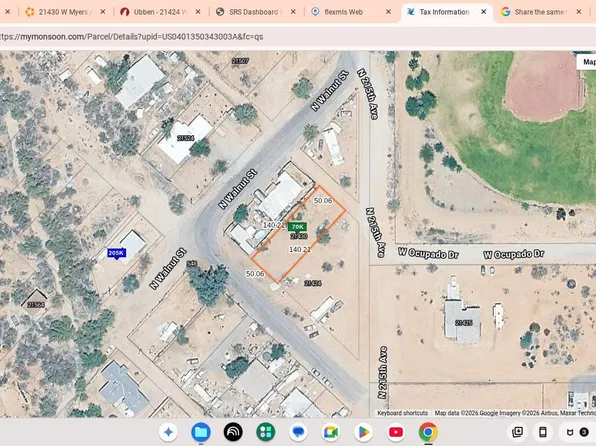Open Phone Hub icon in shelf
This screenshot has height=446, width=596.
[543, 432]
